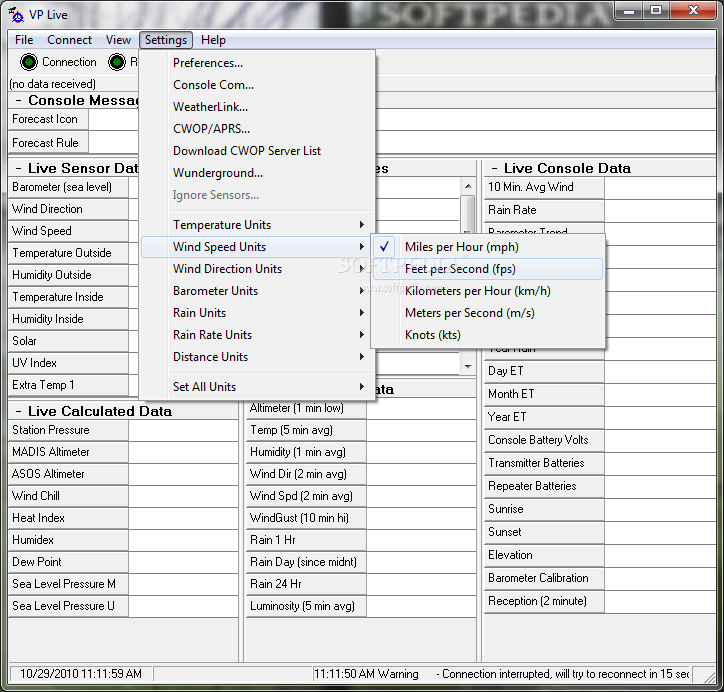Click the Station Pressure label
724x692 pixels.
(68, 430)
